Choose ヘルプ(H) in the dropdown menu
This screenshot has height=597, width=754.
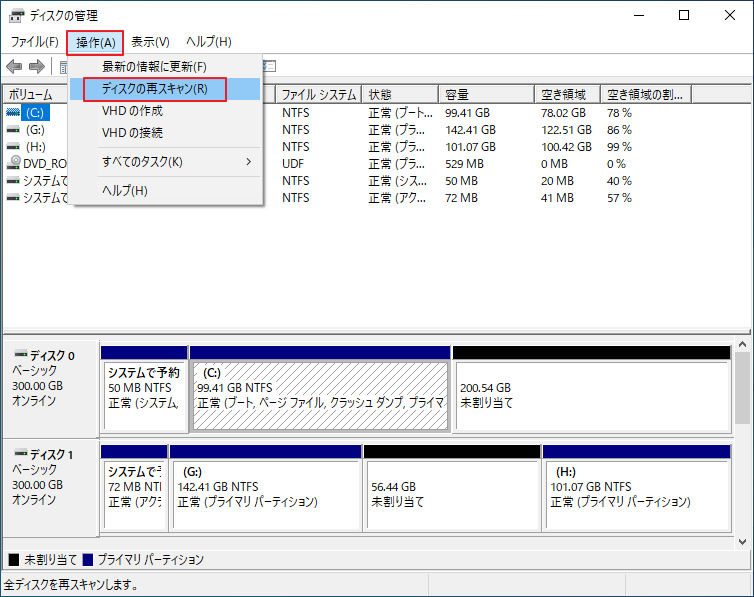(x=165, y=191)
